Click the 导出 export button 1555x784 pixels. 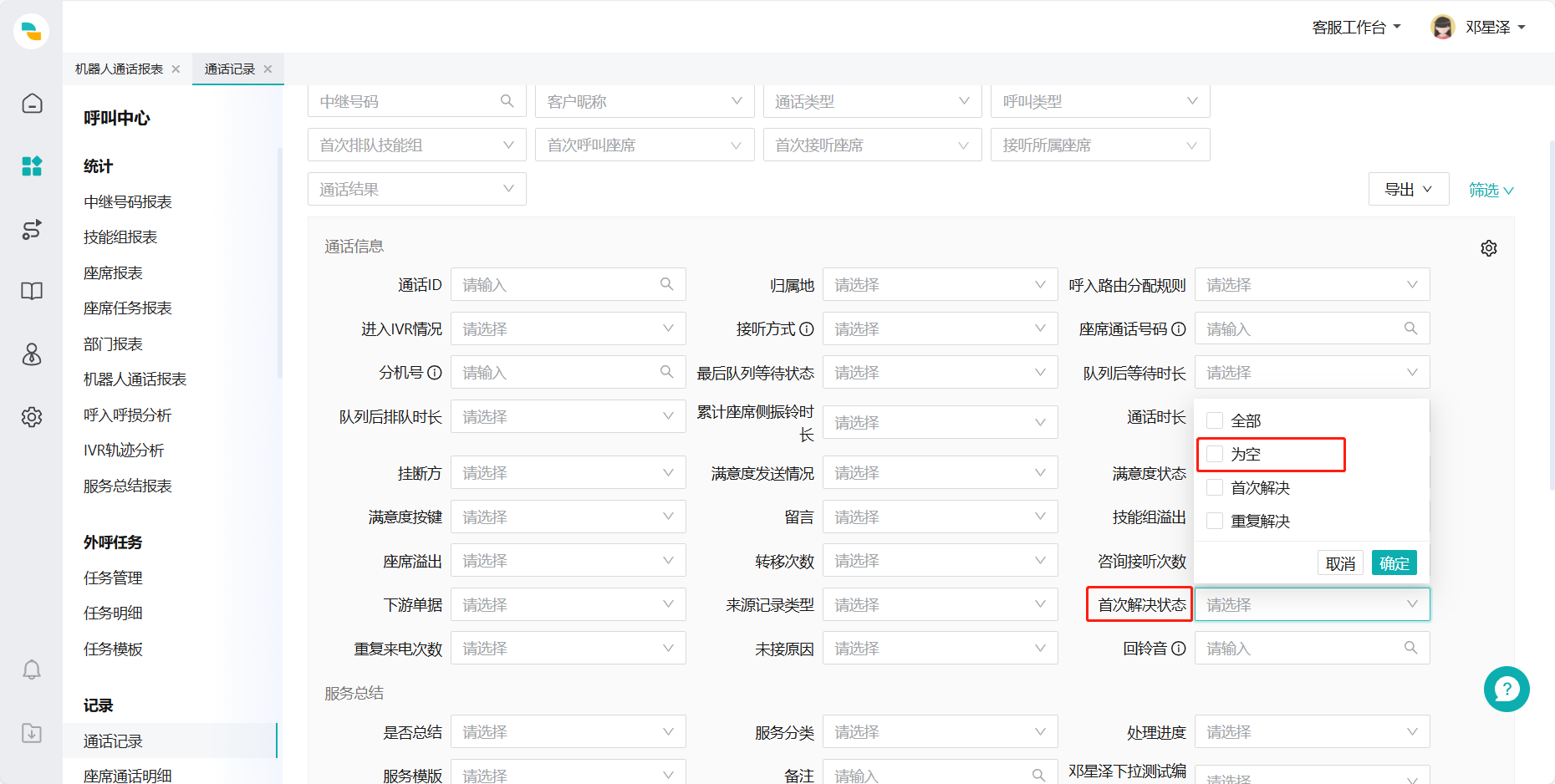1409,189
